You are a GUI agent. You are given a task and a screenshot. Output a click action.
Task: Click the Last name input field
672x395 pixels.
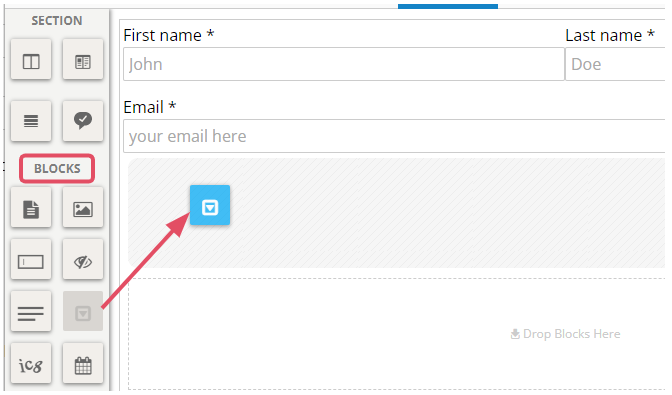pyautogui.click(x=615, y=64)
